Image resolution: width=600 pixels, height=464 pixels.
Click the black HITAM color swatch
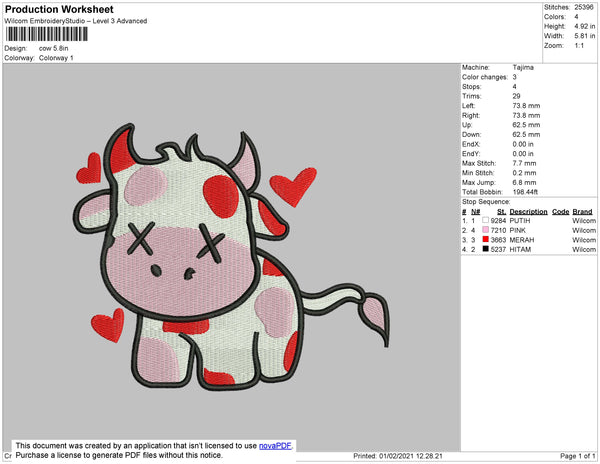pos(486,249)
